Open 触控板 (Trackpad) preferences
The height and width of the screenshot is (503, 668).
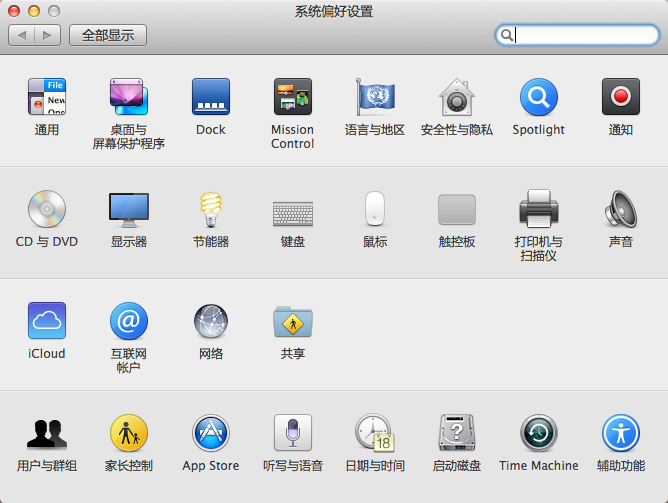pos(457,209)
